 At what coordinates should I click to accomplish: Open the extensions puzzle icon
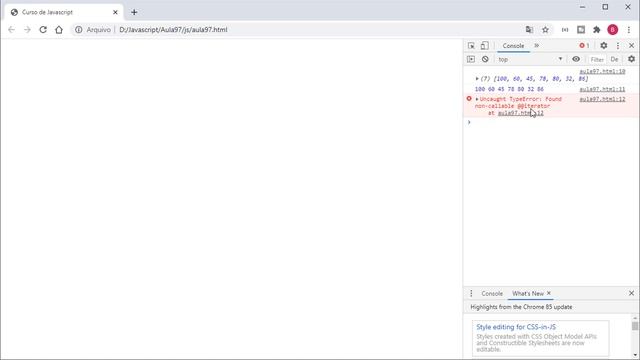[597, 30]
